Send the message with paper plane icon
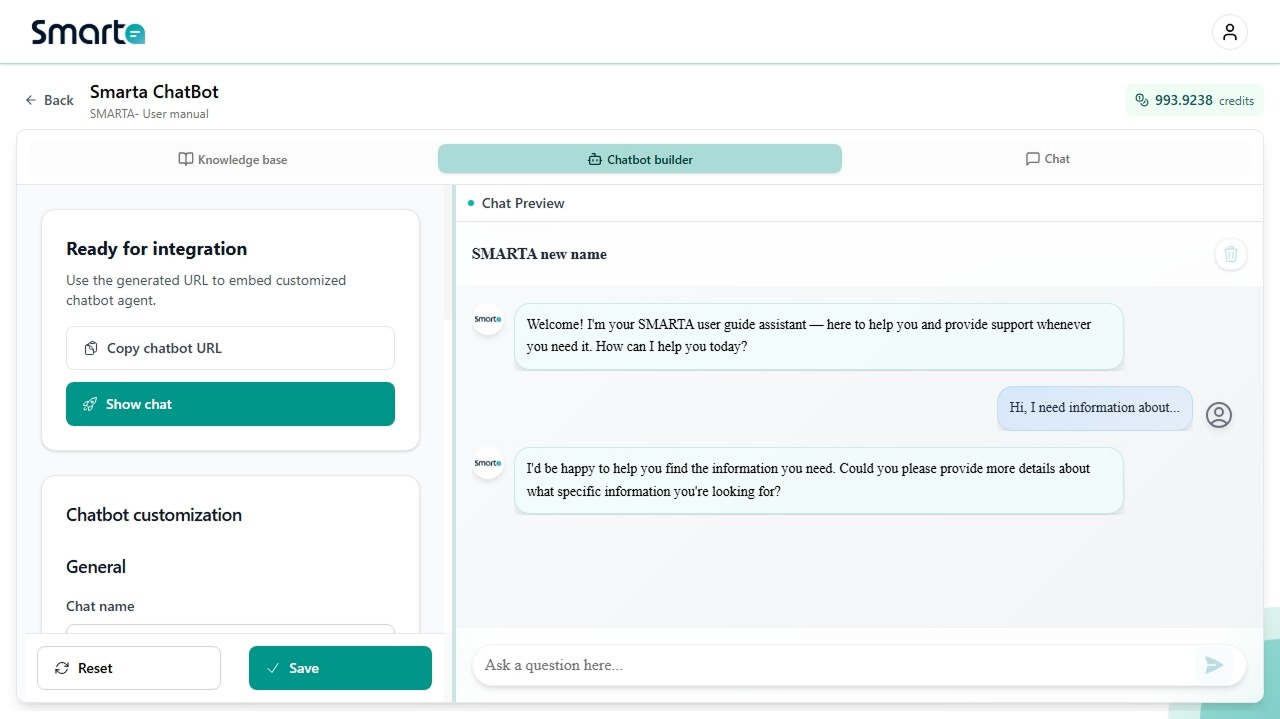The image size is (1280, 719). (x=1214, y=665)
